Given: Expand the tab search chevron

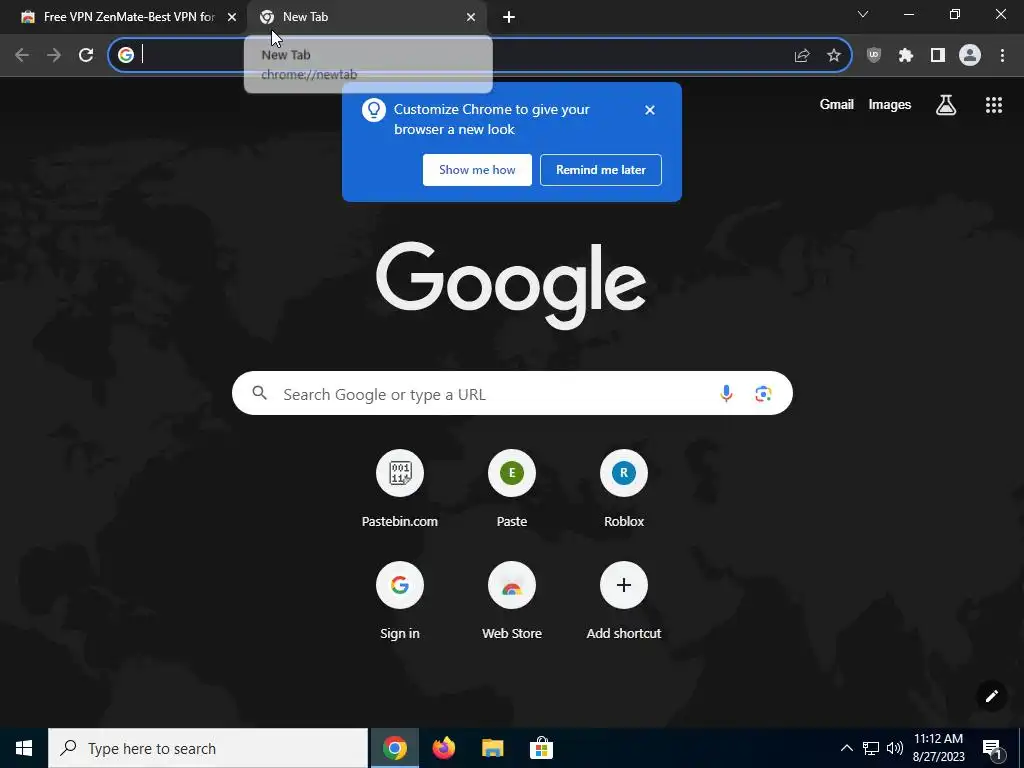Looking at the screenshot, I should pos(863,14).
